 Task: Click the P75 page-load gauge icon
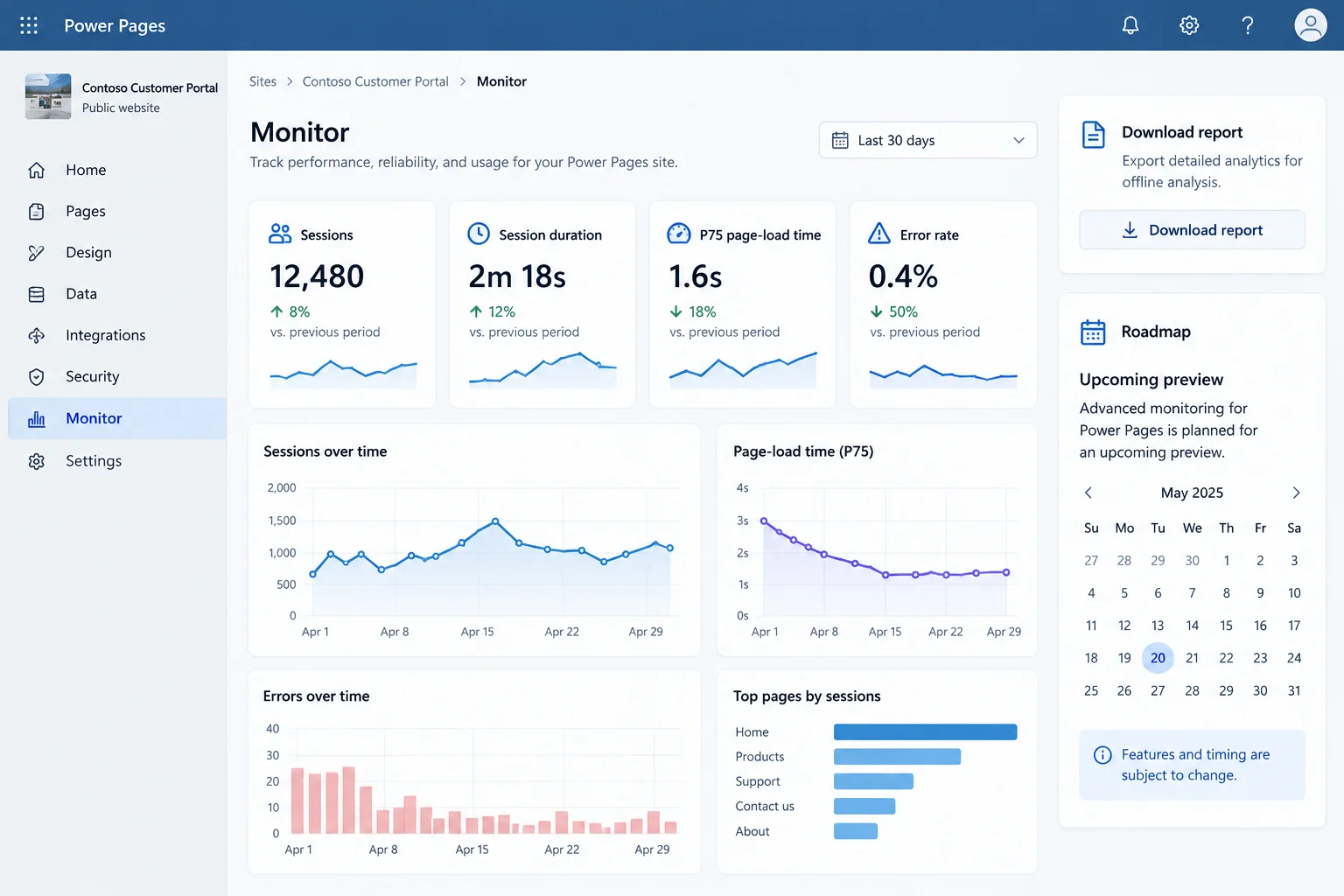click(x=679, y=234)
